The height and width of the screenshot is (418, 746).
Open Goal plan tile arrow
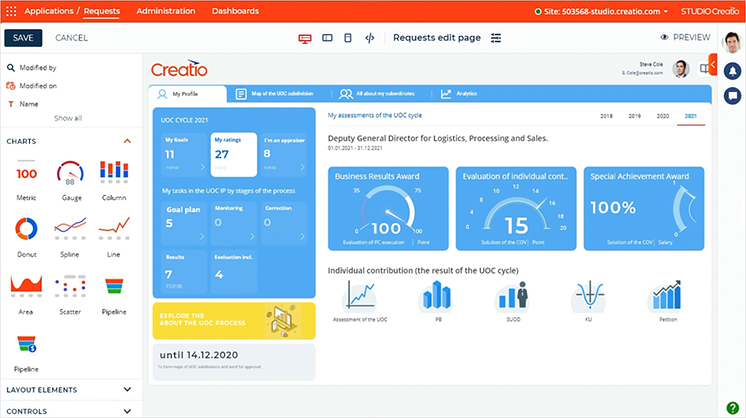(x=202, y=236)
